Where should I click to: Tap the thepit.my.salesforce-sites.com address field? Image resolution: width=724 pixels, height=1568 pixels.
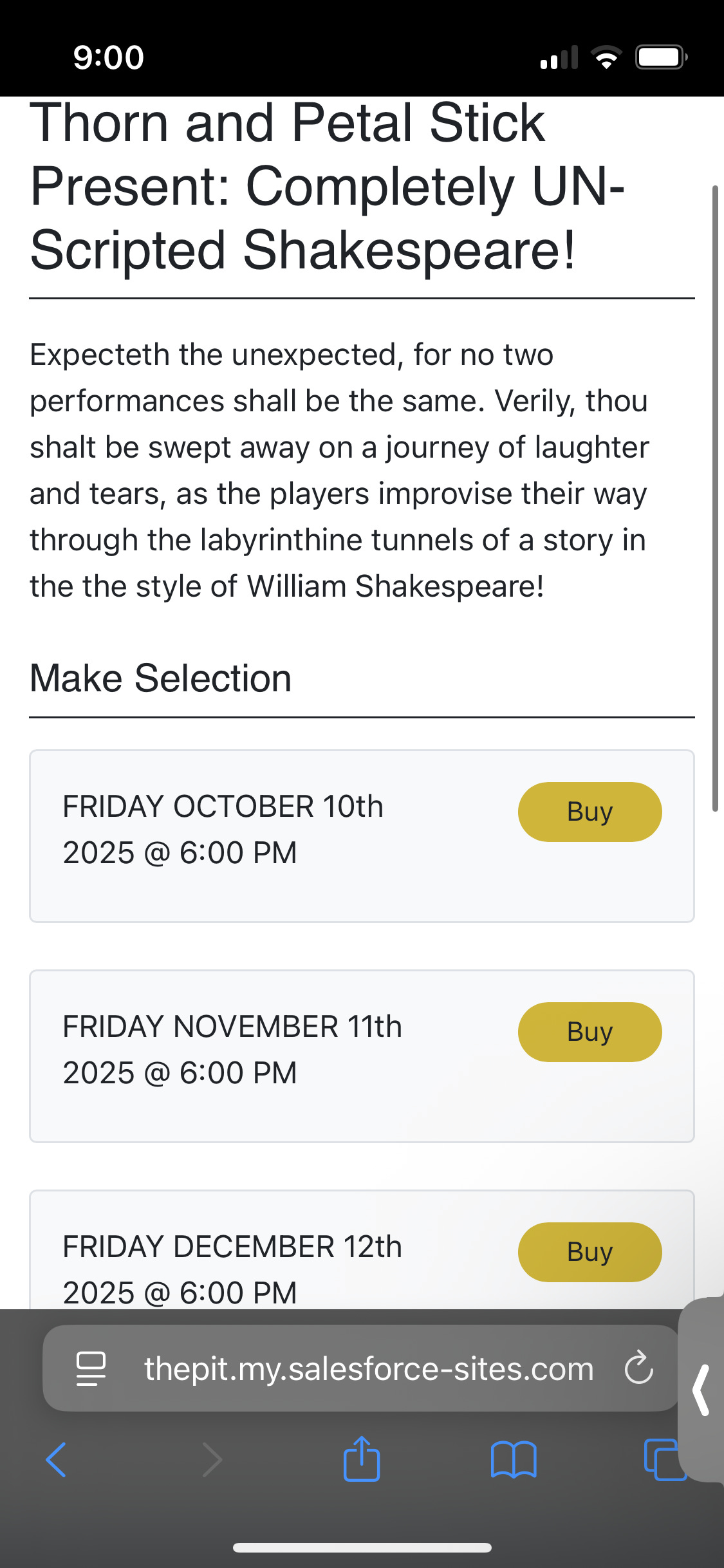click(x=368, y=1368)
